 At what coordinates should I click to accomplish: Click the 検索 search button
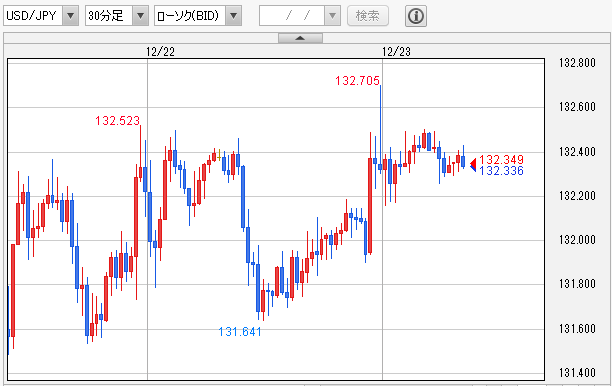[368, 16]
